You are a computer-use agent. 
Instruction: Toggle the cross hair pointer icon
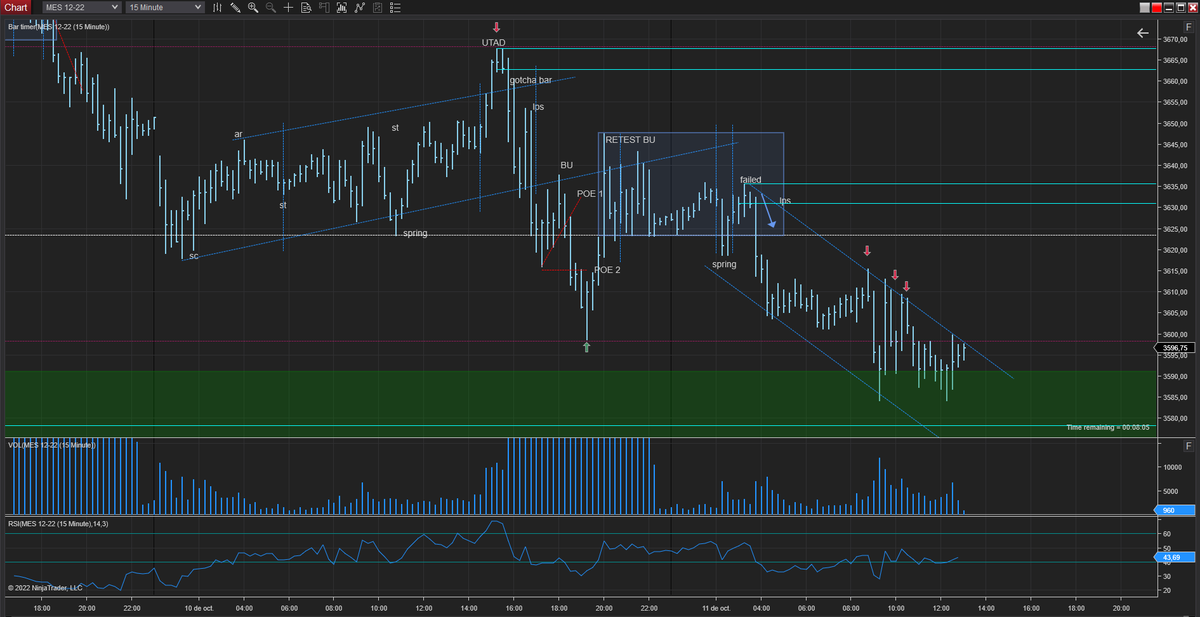pyautogui.click(x=289, y=7)
